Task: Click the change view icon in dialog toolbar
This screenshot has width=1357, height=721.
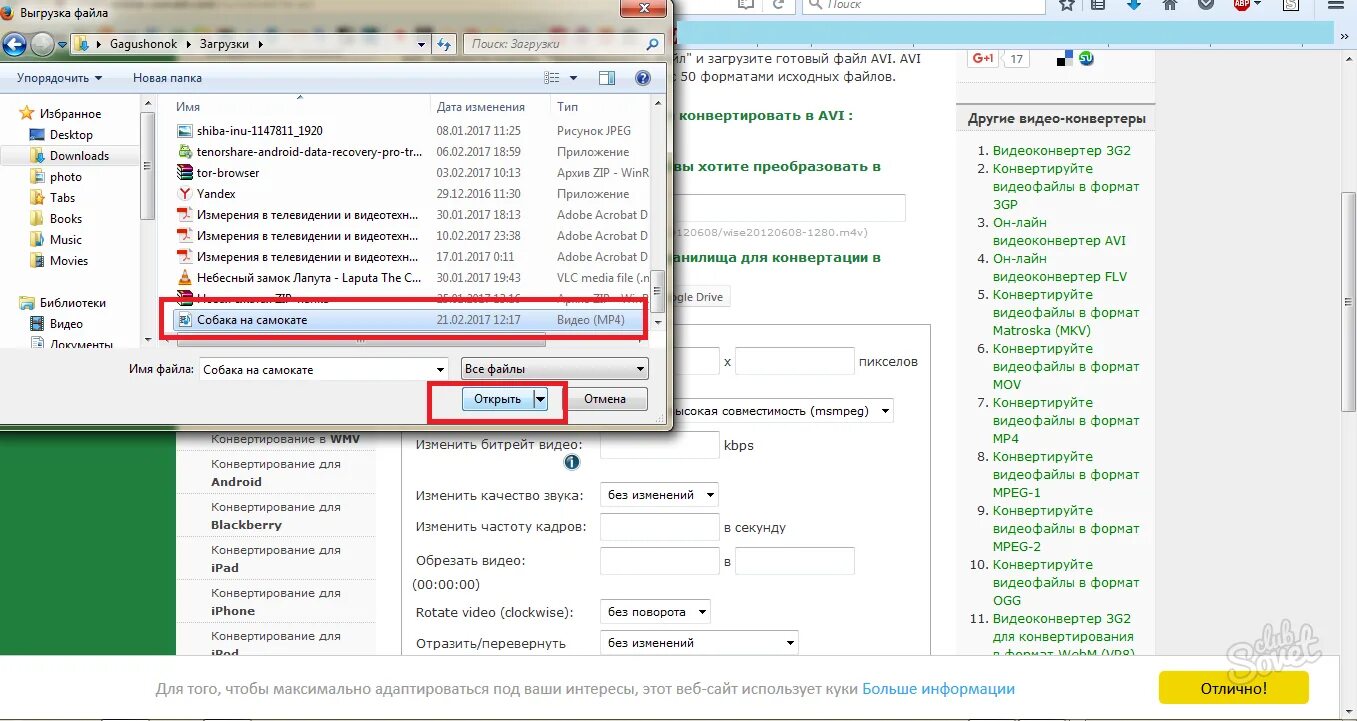Action: click(552, 77)
